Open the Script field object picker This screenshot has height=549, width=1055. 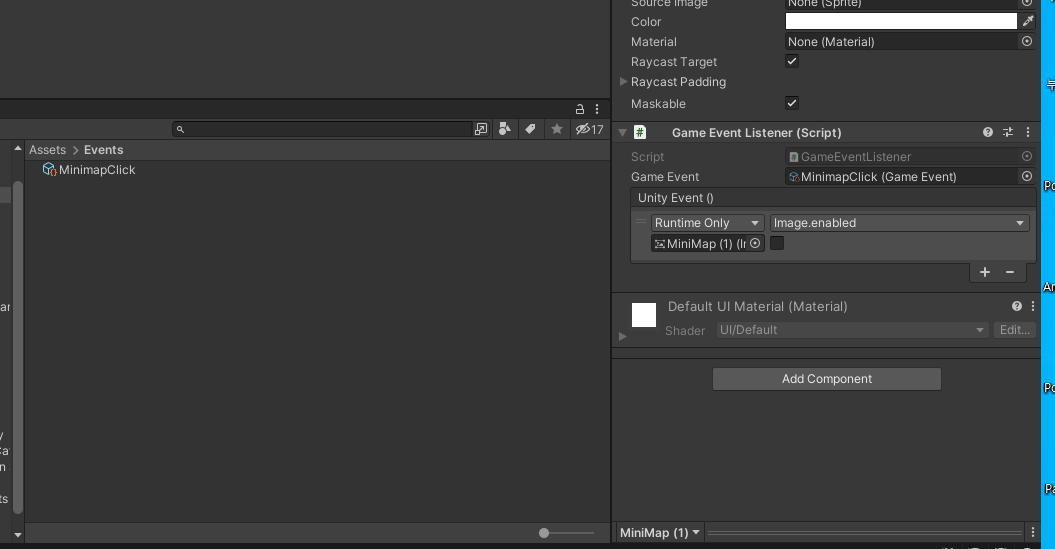[x=1027, y=157]
